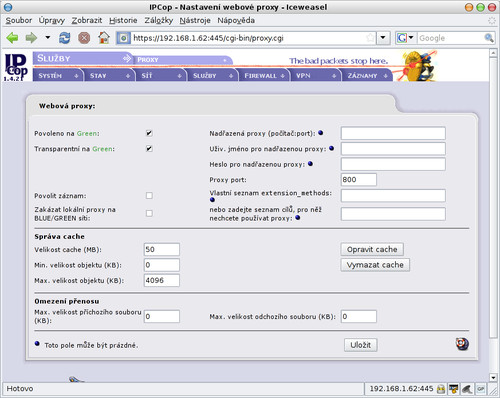
Task: Click the Vymazat cache button
Action: [x=375, y=265]
